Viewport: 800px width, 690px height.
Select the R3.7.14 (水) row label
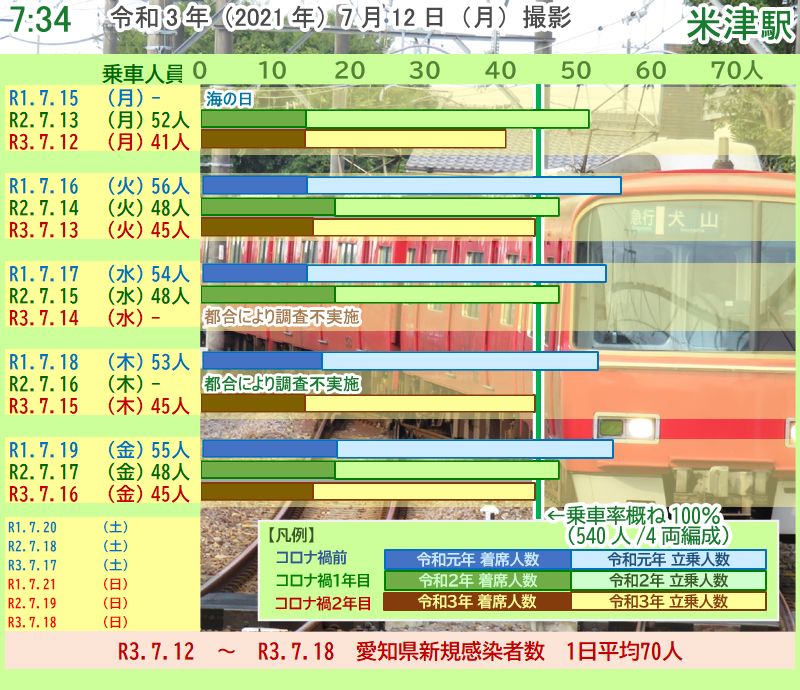pos(85,318)
